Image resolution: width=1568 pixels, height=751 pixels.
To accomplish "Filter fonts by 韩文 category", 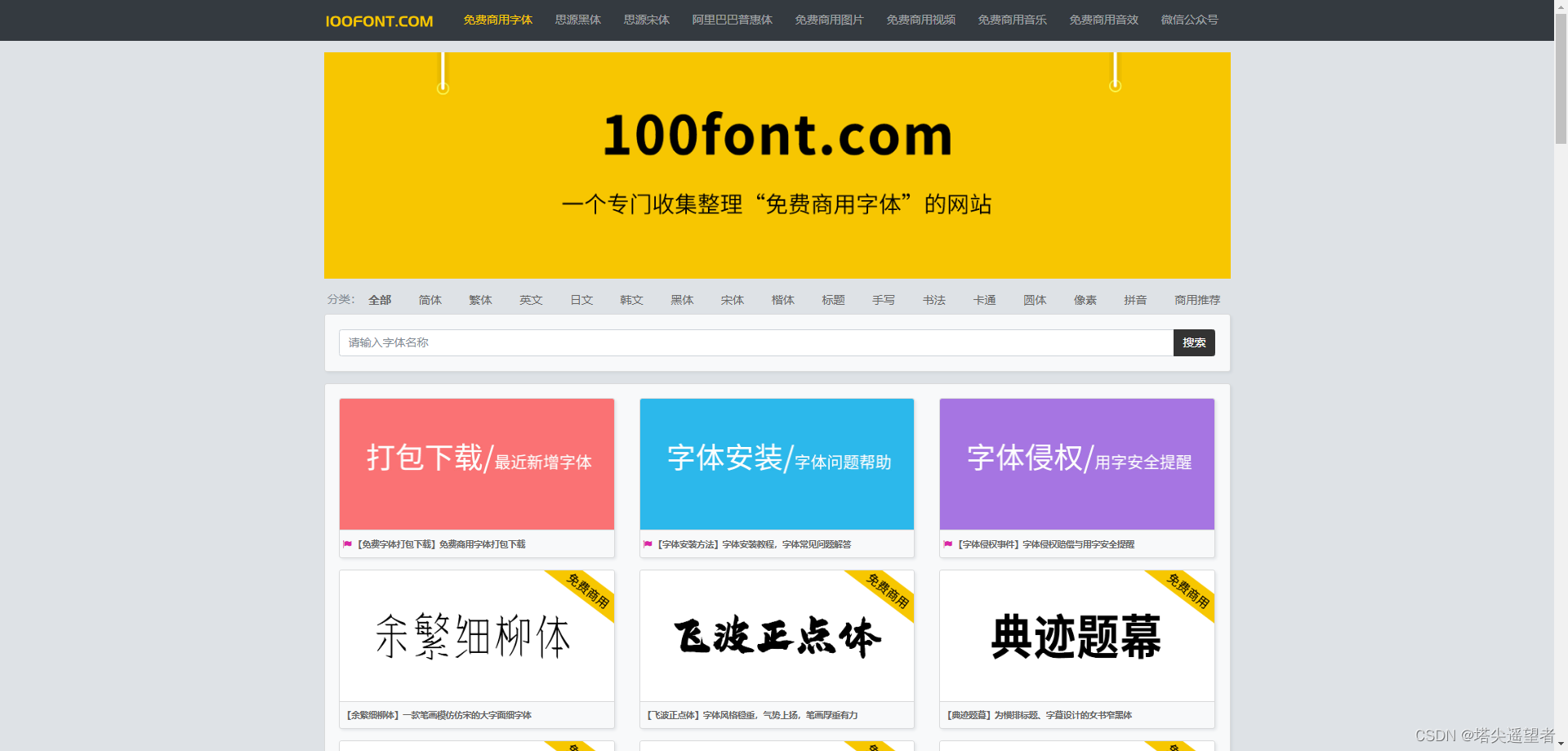I will click(631, 300).
